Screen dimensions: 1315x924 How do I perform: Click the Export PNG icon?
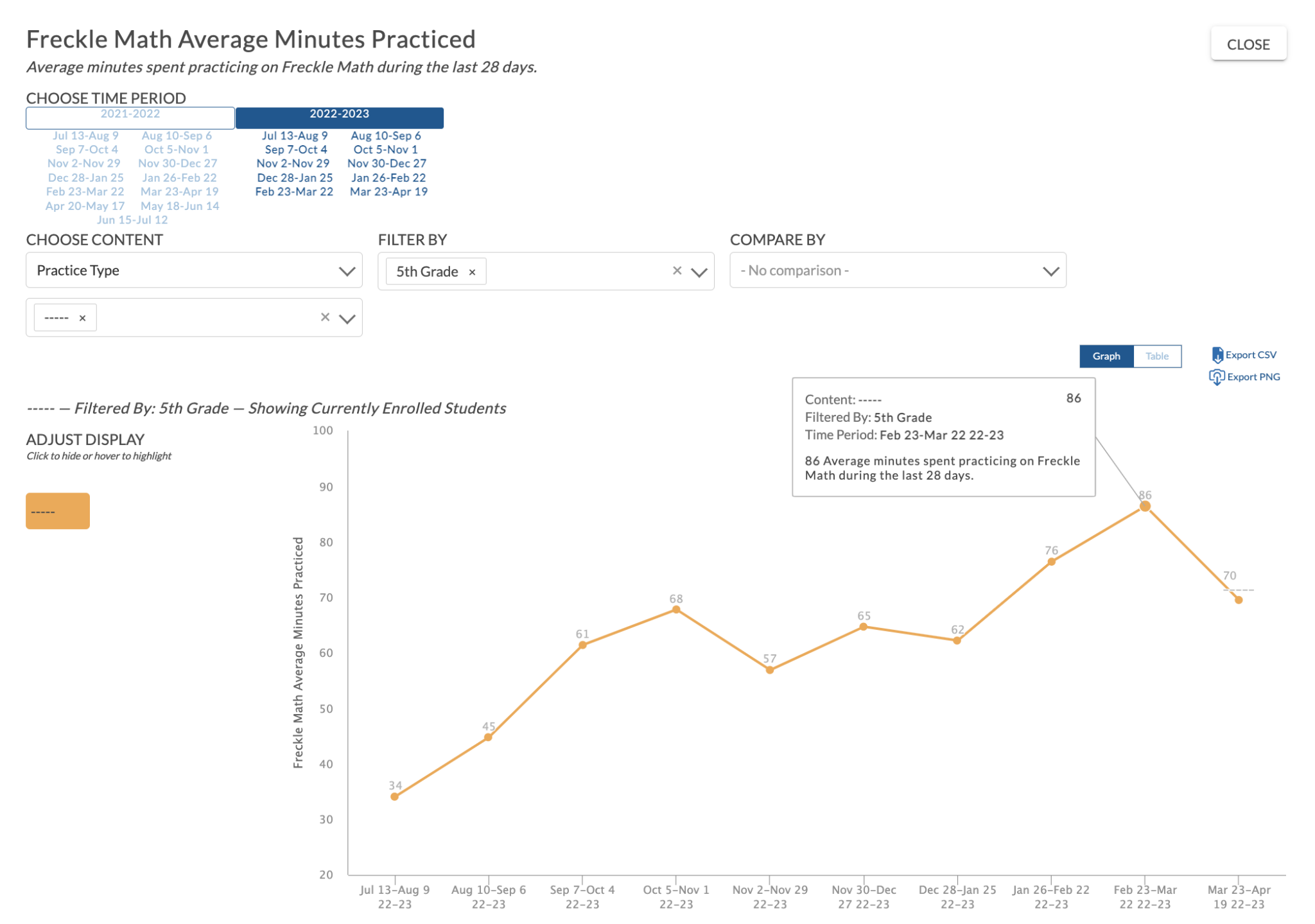1217,377
